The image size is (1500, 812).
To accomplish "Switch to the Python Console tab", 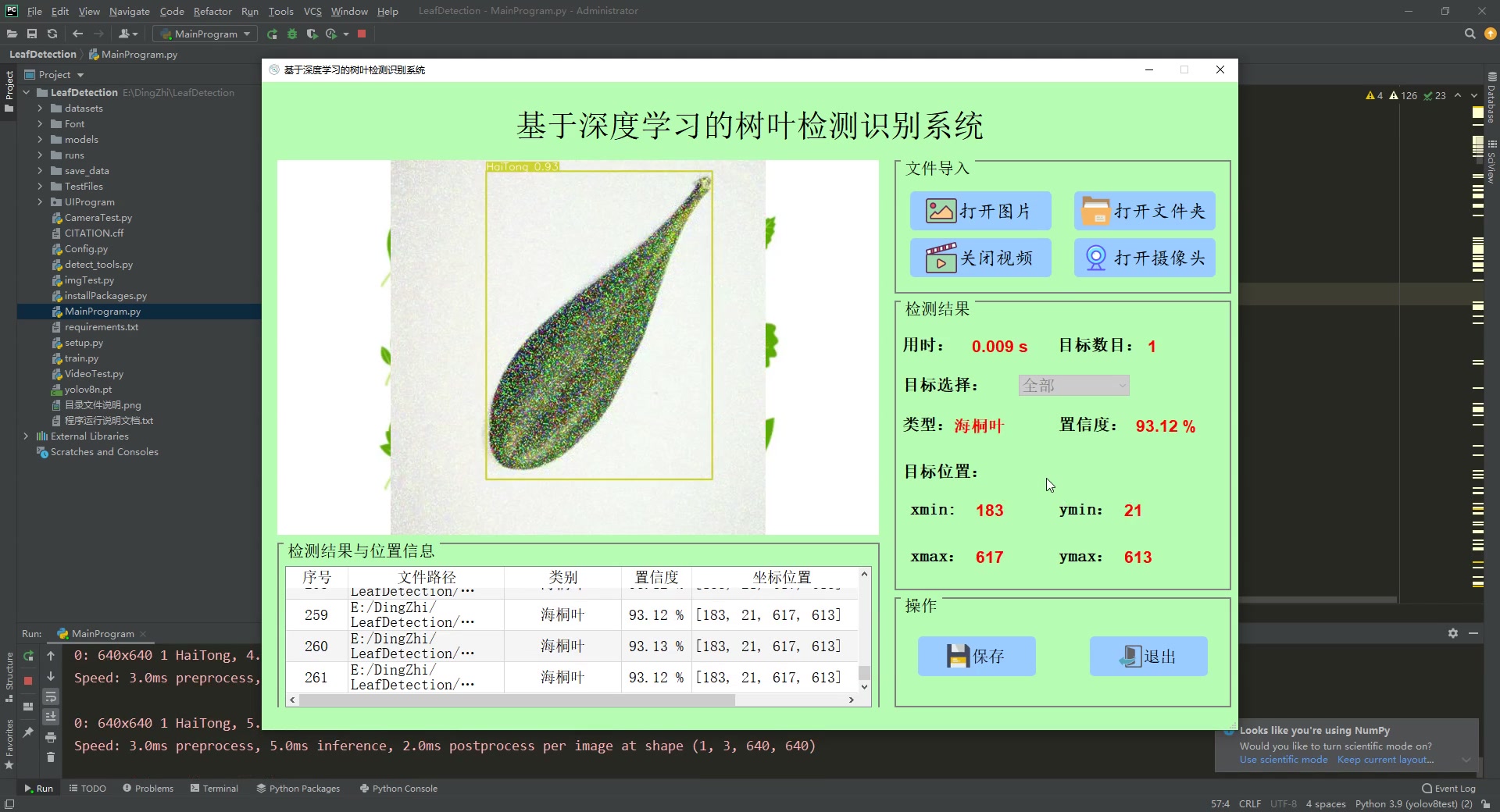I will coord(398,788).
